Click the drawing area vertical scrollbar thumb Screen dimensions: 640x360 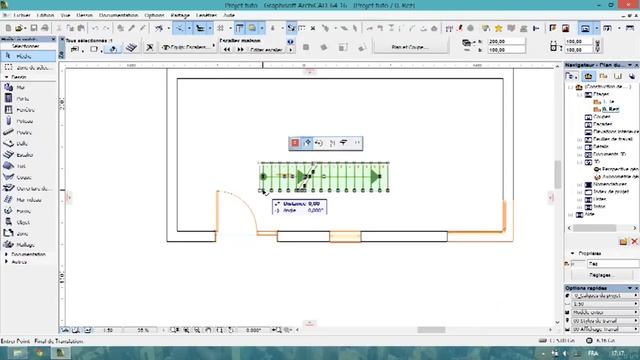point(557,174)
